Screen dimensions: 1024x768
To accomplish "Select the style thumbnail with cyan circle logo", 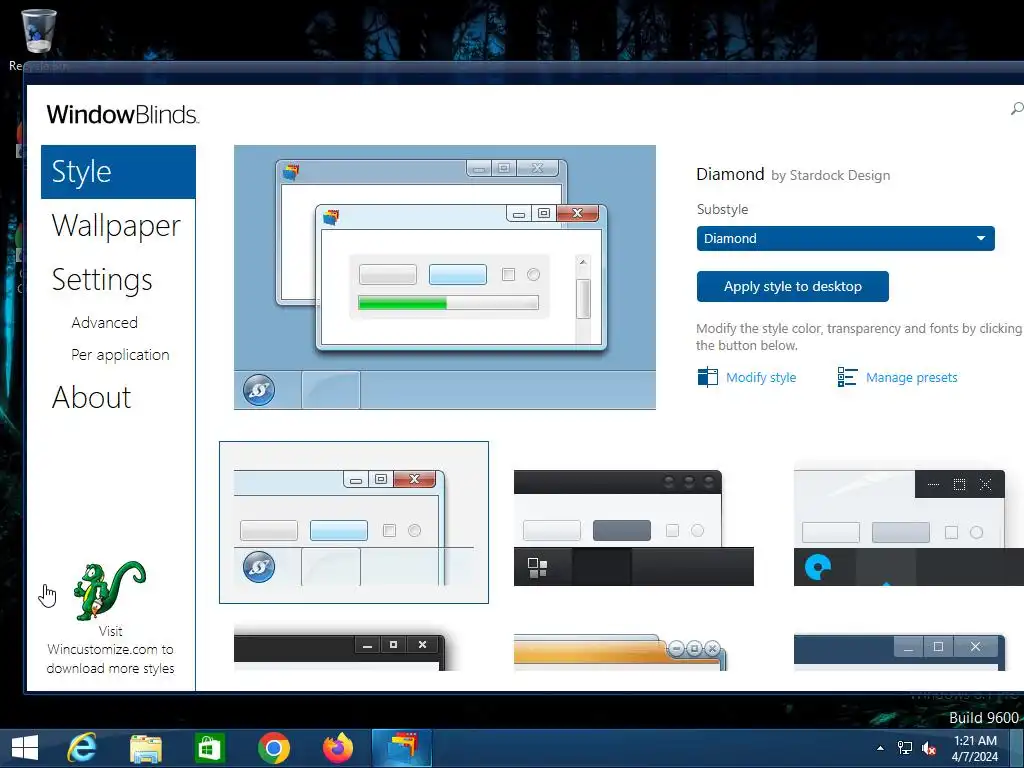I will [908, 527].
